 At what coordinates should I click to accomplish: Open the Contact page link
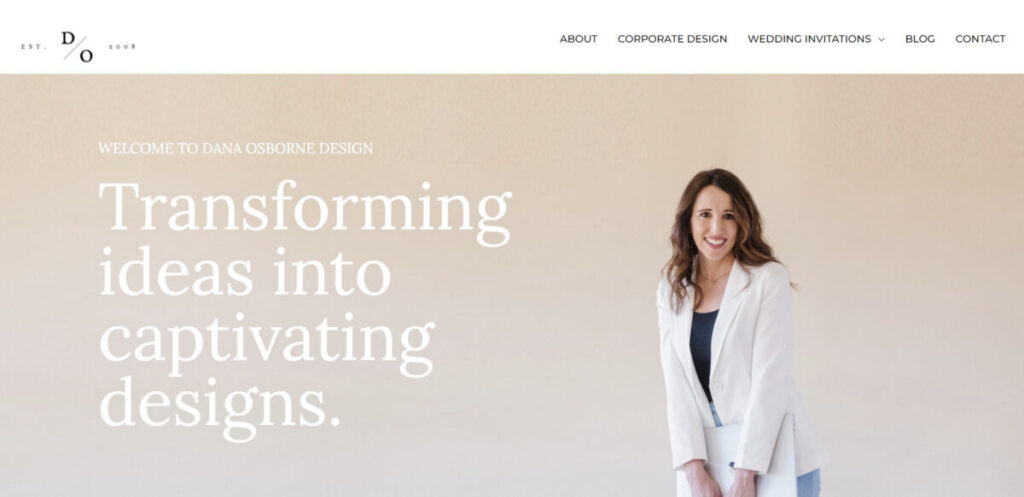(980, 39)
